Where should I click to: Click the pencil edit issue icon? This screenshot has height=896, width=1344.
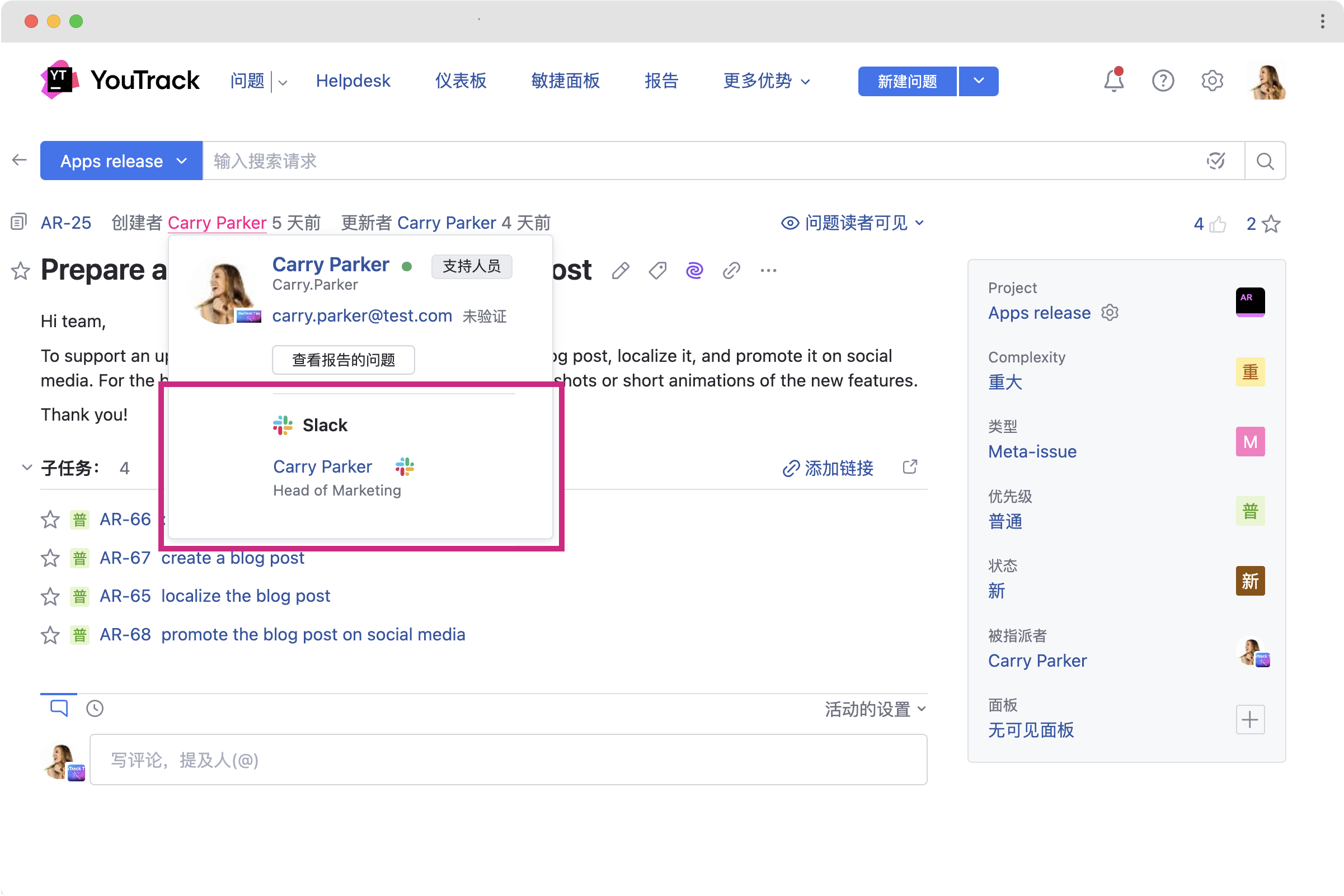pos(621,270)
